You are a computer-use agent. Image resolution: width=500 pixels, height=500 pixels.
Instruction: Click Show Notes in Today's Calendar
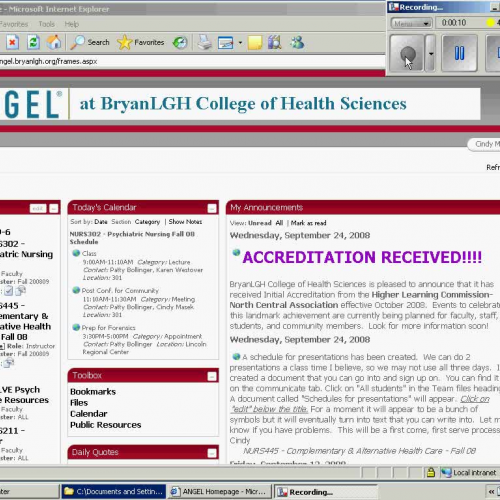tap(185, 222)
